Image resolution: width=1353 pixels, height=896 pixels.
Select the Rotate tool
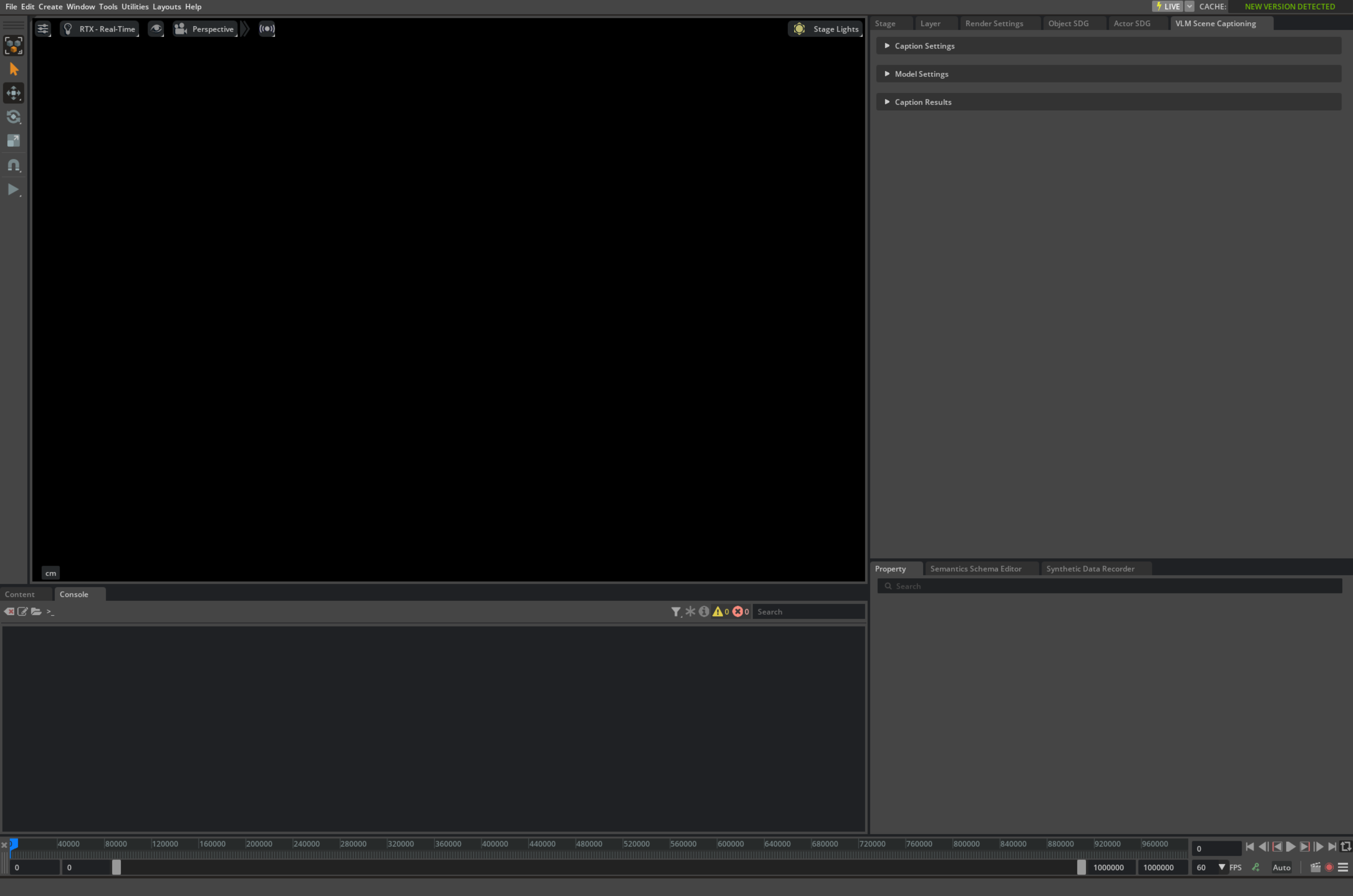(x=14, y=117)
